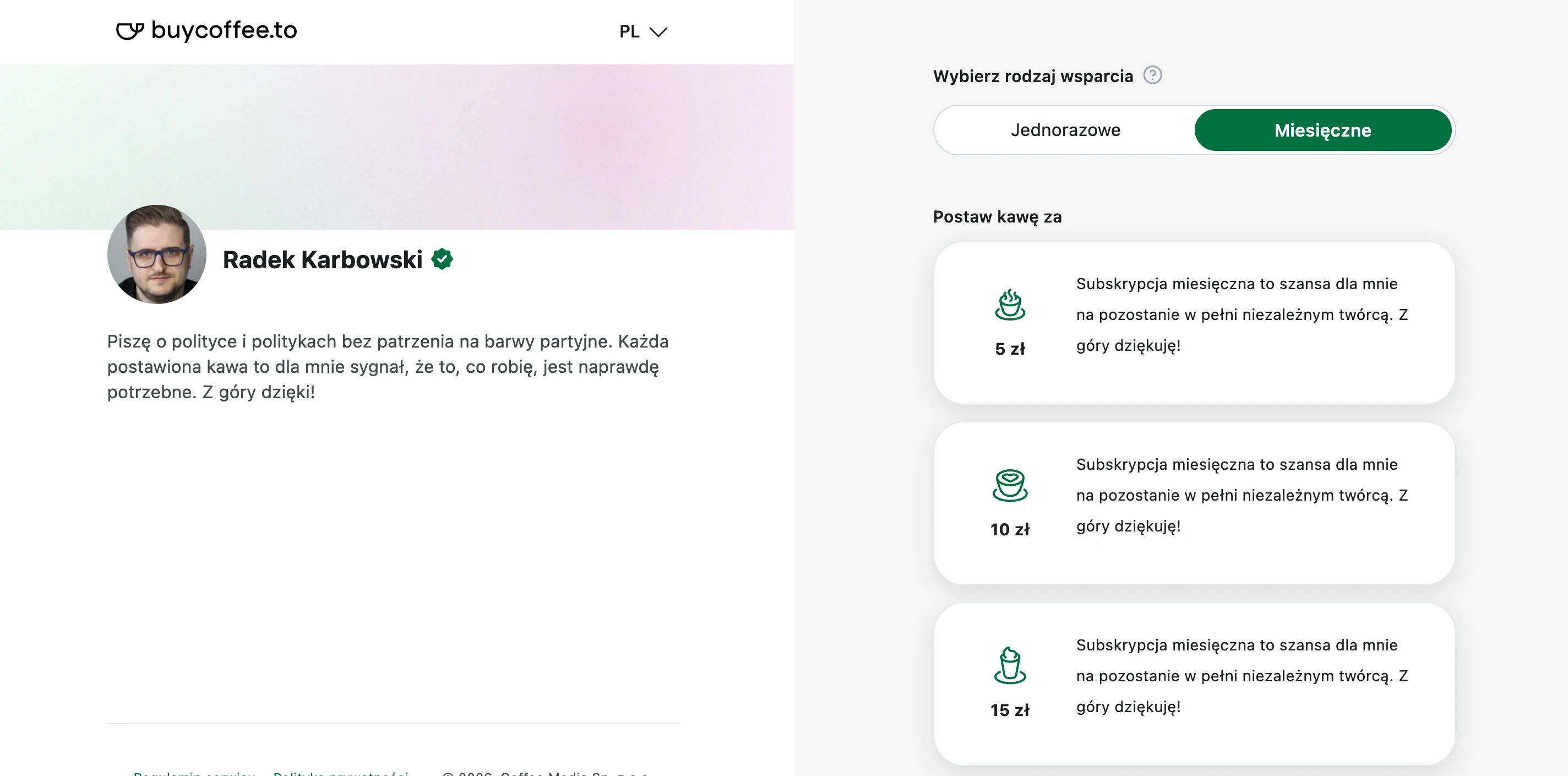
Task: Choose the 15 zł monthly subscription card
Action: tap(1194, 683)
